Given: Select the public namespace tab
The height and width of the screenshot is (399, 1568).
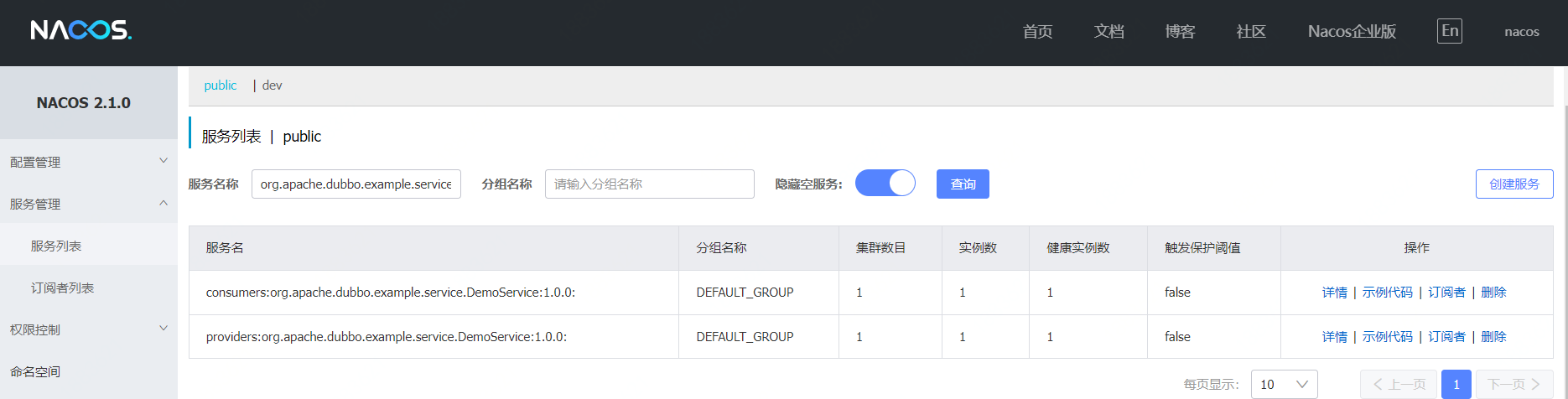Looking at the screenshot, I should click(220, 85).
